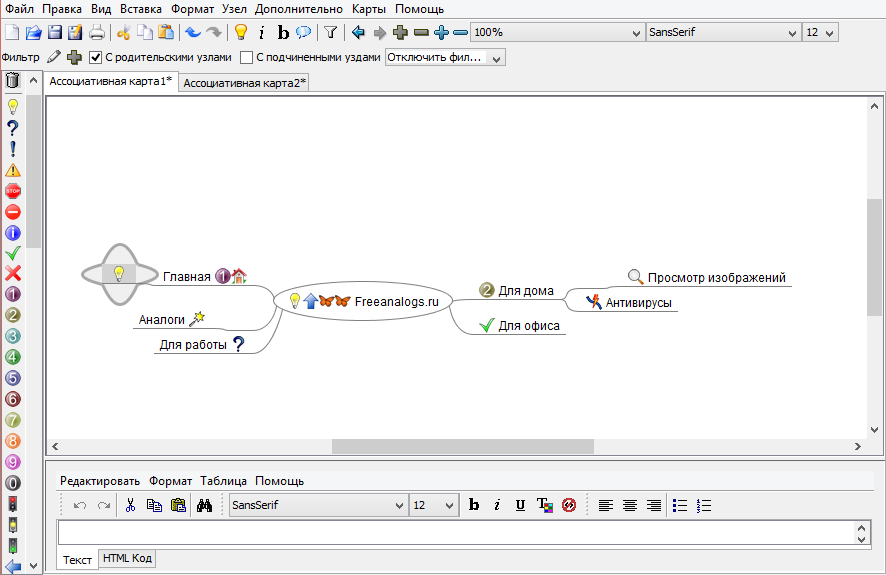Viewport: 886px width, 575px height.
Task: Check 'С подчиненными уздами' checkbox
Action: tap(246, 57)
